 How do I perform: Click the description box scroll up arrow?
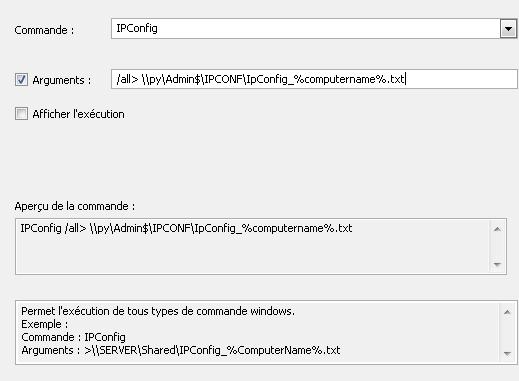pos(507,312)
